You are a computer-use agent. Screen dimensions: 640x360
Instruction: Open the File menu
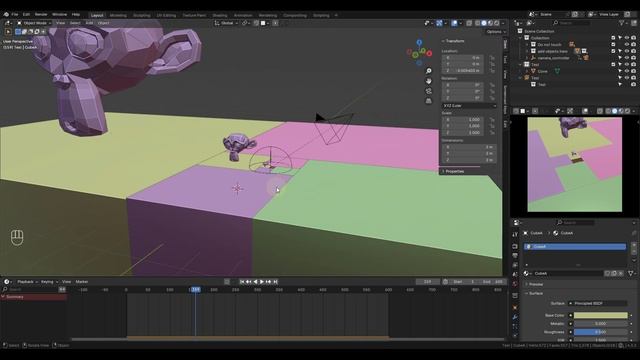pyautogui.click(x=15, y=14)
